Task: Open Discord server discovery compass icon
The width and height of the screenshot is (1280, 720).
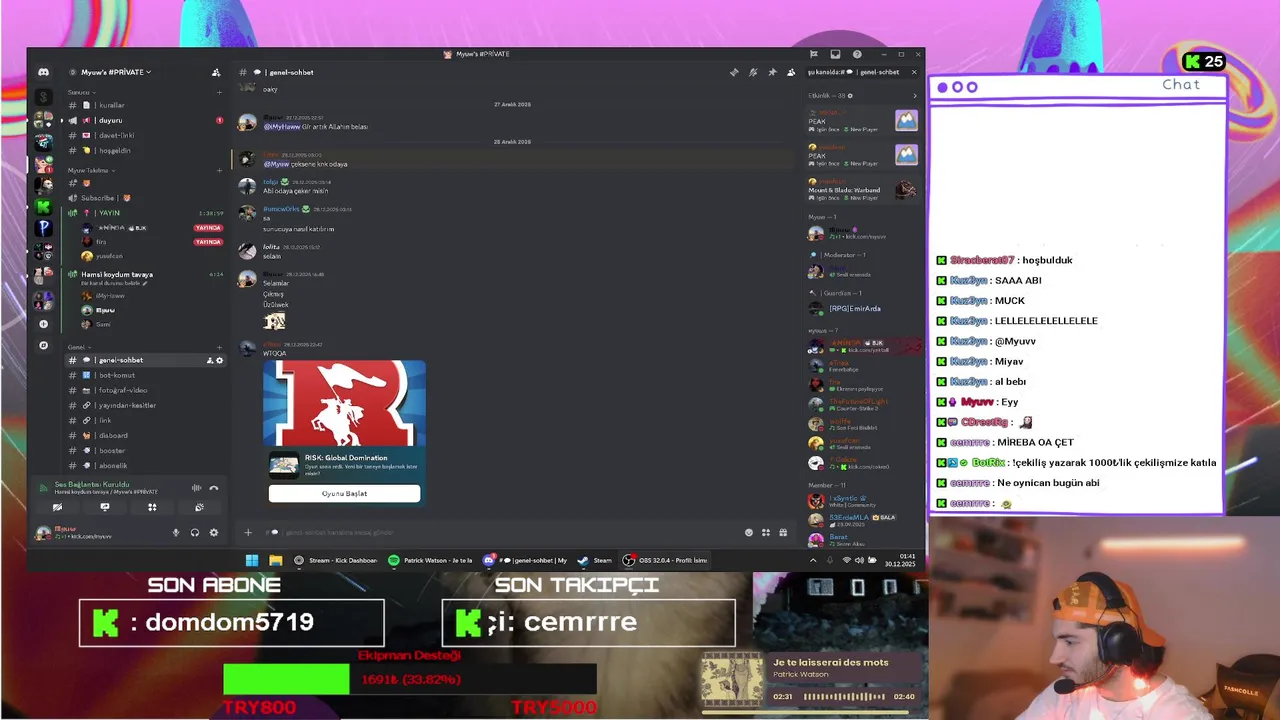Action: click(x=43, y=345)
